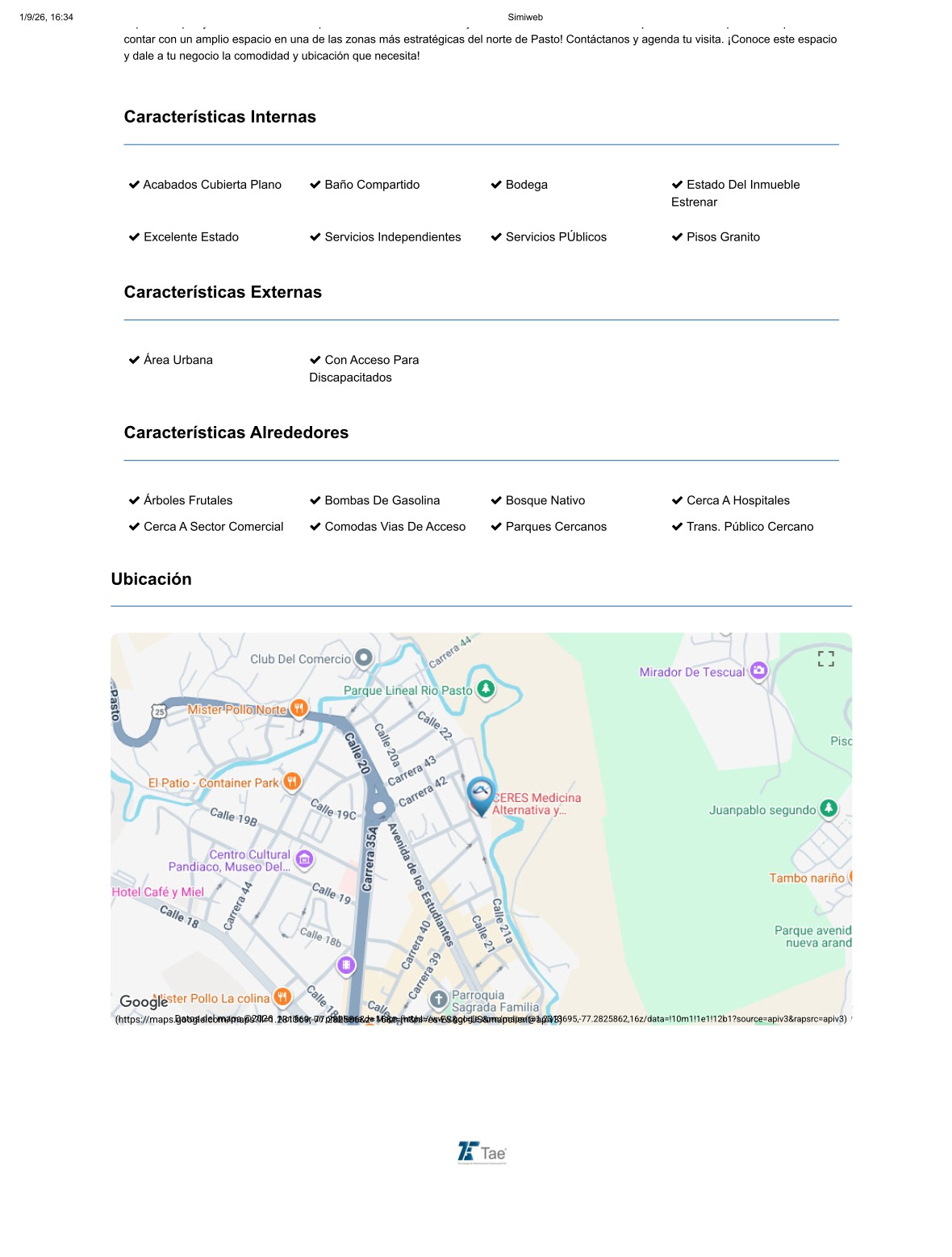This screenshot has width=952, height=1257.
Task: Open Mister Pollo Norte restaurant marker
Action: (x=299, y=709)
